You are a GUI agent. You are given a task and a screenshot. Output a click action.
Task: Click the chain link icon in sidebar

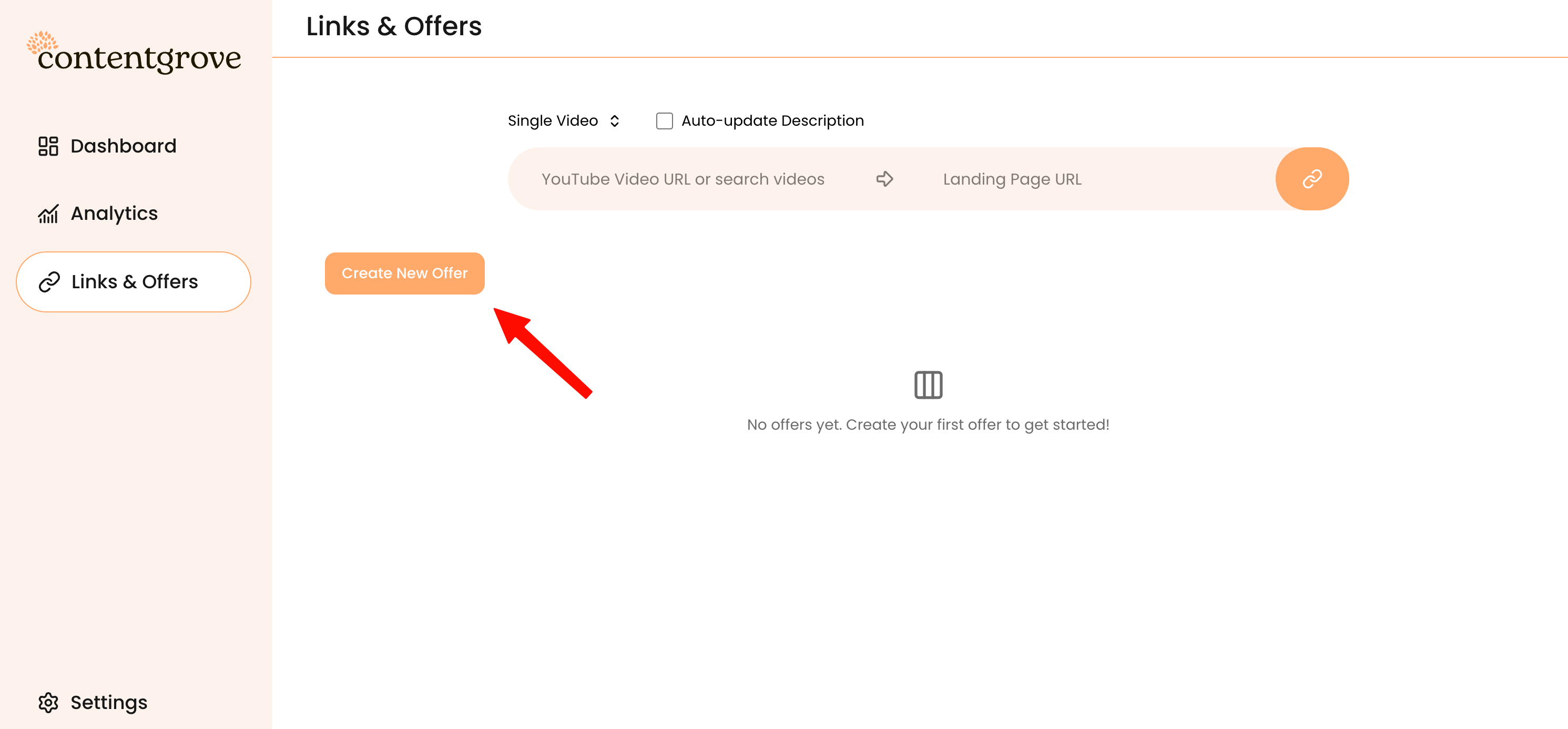point(49,282)
